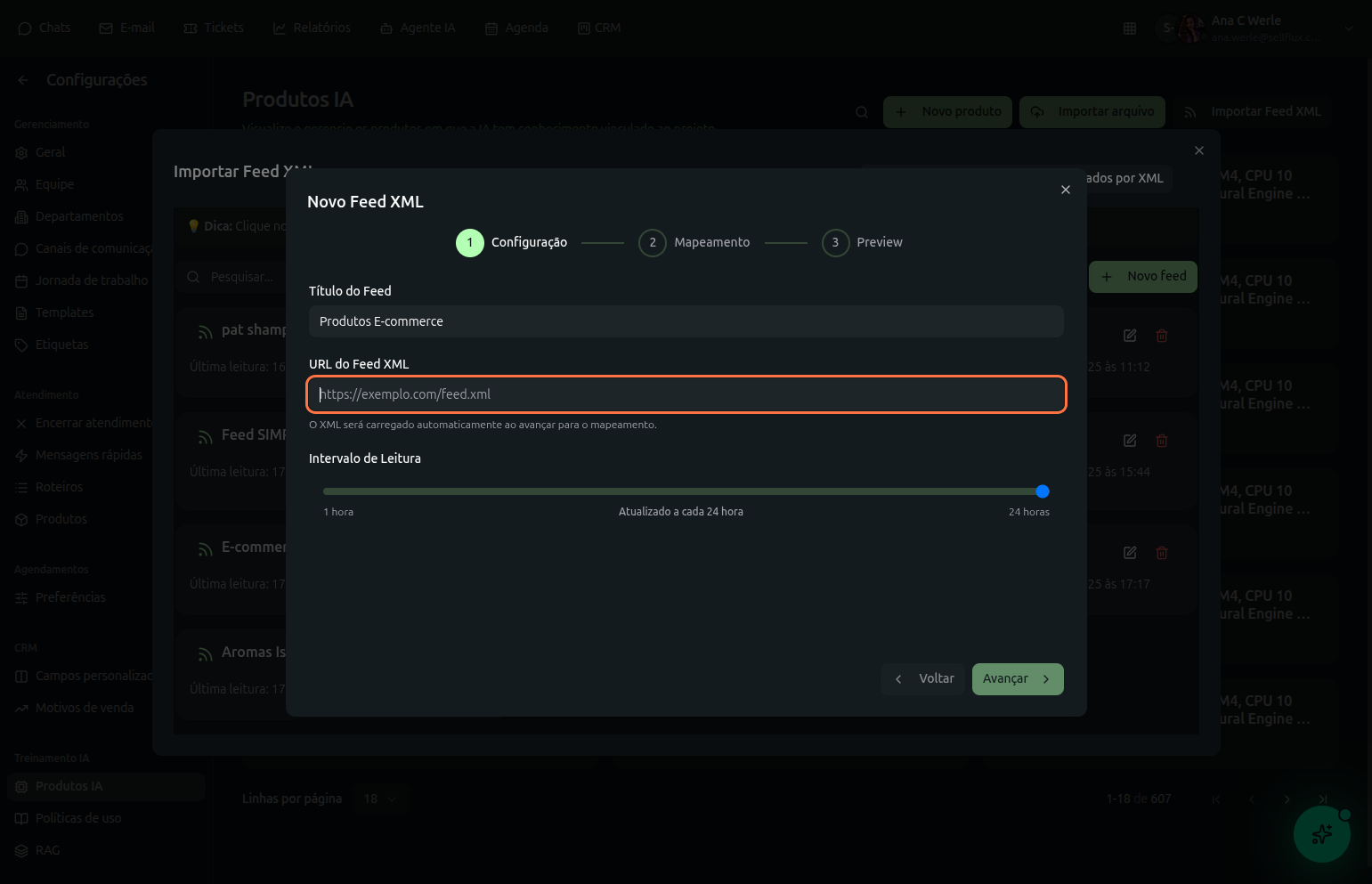Click the back arrow next to Configurações
This screenshot has width=1372, height=884.
click(23, 80)
